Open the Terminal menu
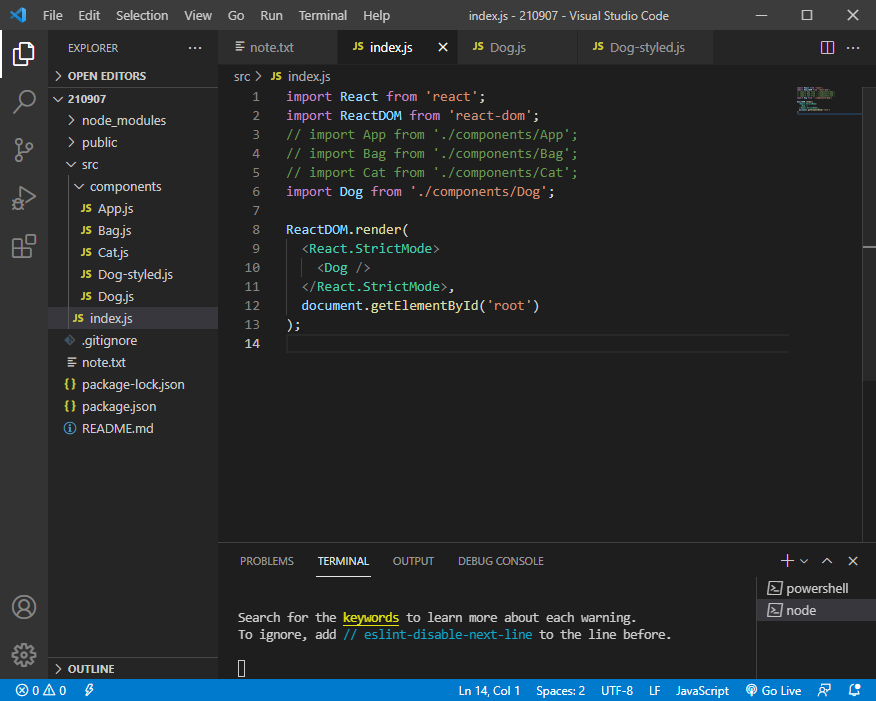 tap(322, 16)
